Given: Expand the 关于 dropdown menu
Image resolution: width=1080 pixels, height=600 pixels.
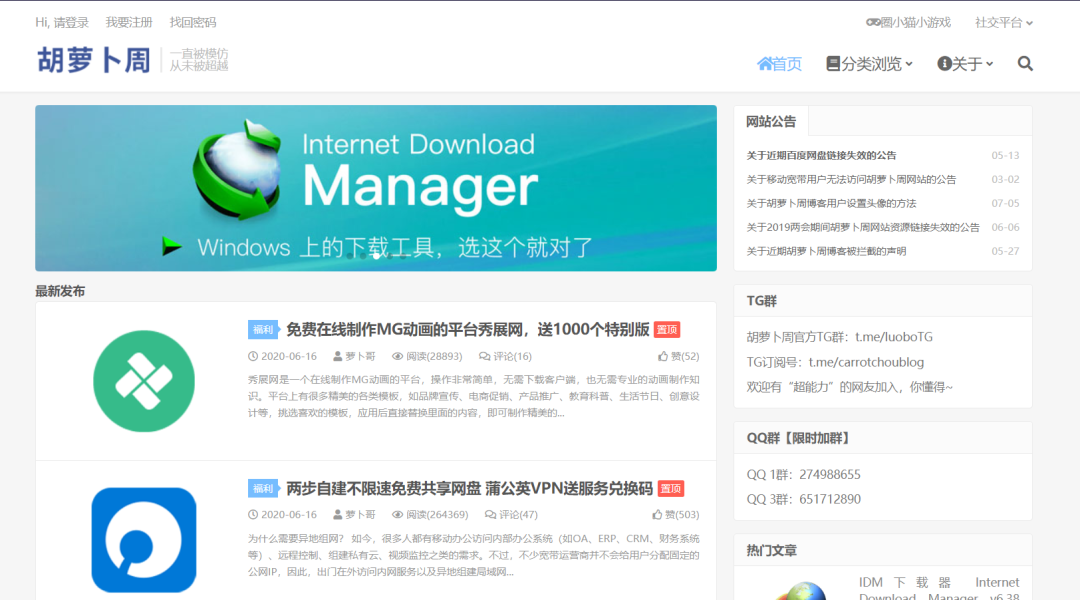Looking at the screenshot, I should (x=966, y=64).
